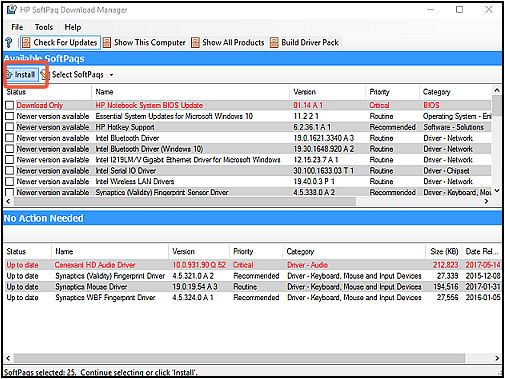Click the 'BIOS' category cell

(431, 105)
